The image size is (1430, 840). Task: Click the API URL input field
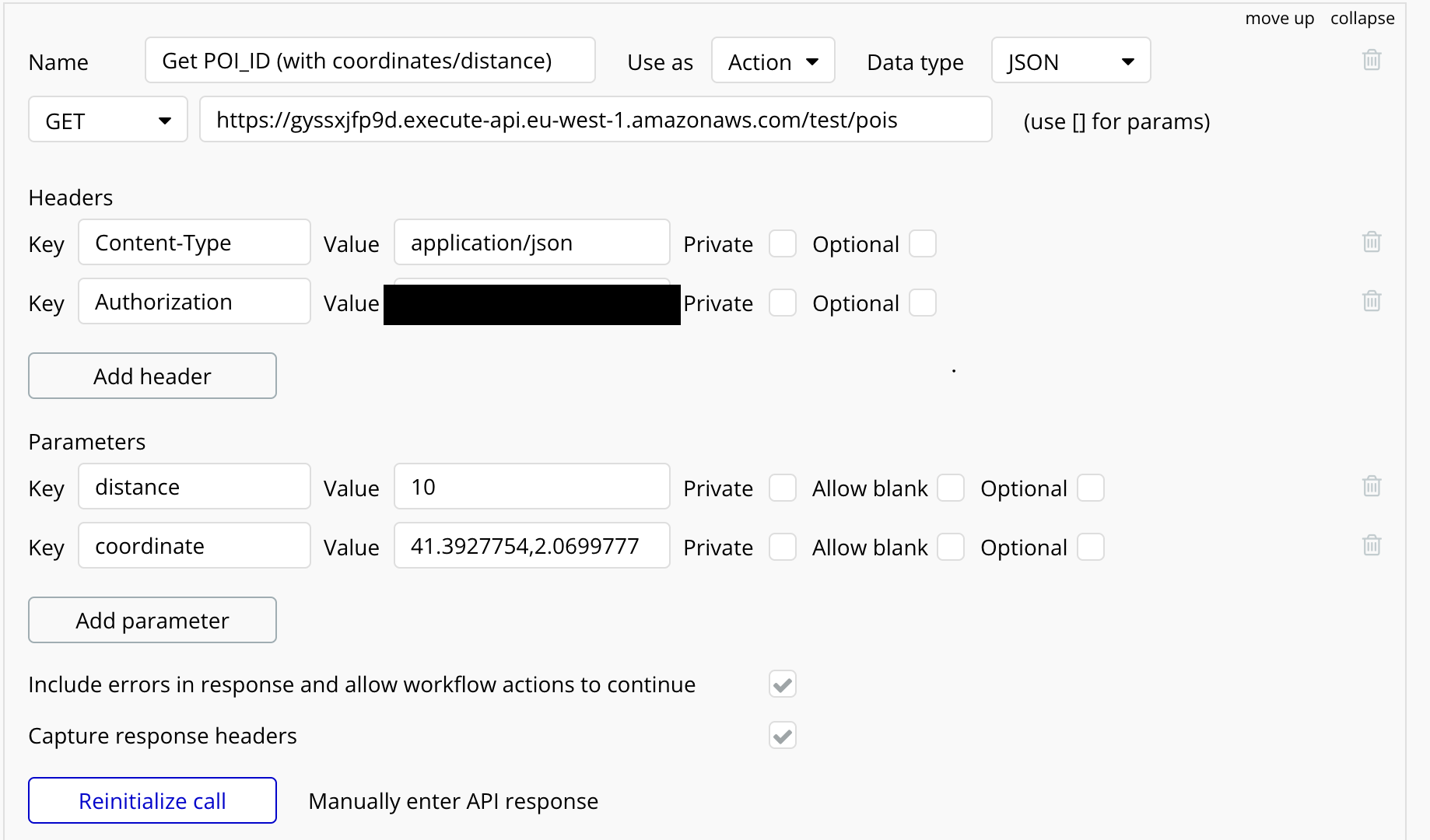click(x=595, y=120)
